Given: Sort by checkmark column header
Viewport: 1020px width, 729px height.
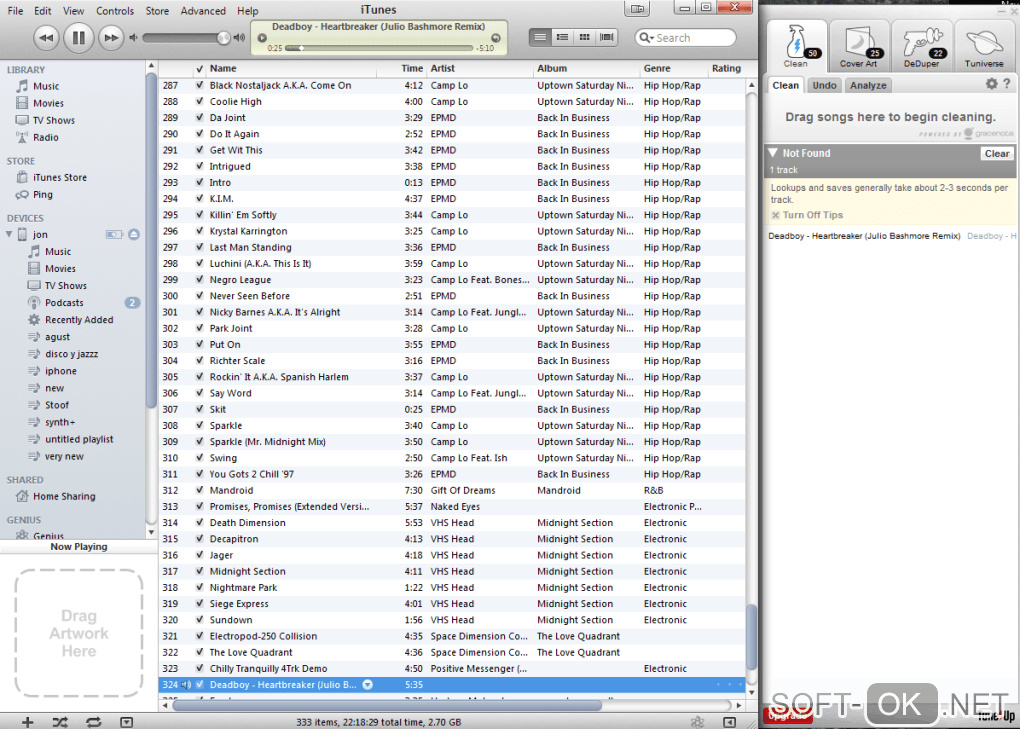Looking at the screenshot, I should pyautogui.click(x=200, y=68).
